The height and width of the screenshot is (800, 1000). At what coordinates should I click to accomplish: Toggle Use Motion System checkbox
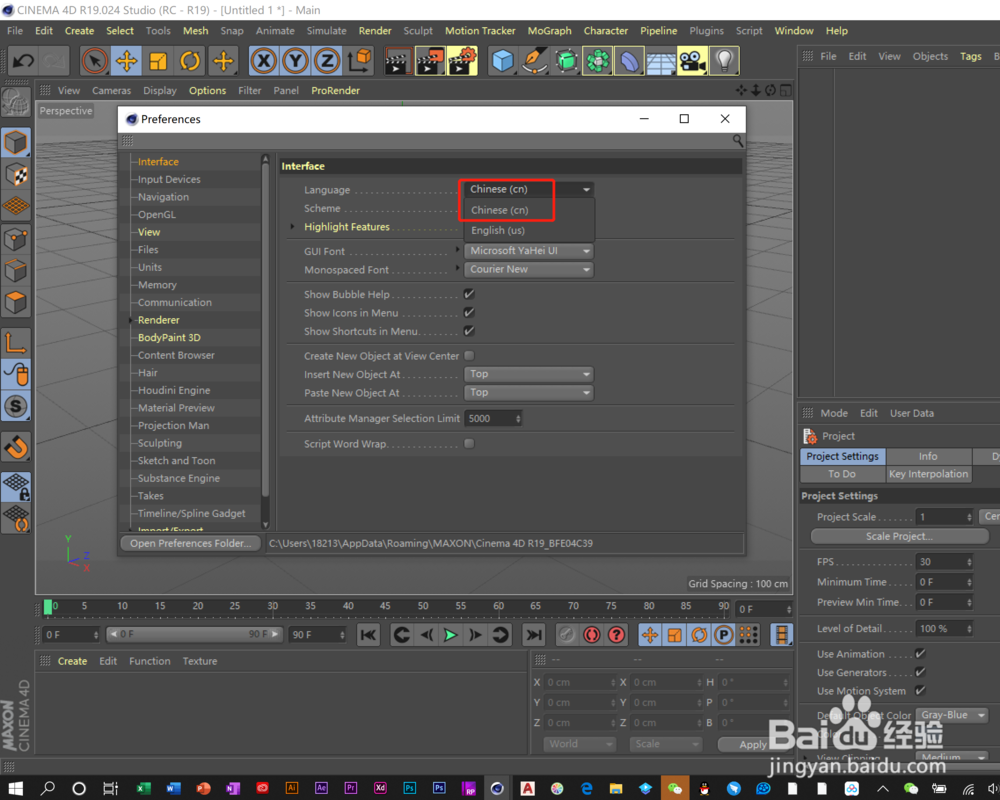[920, 690]
